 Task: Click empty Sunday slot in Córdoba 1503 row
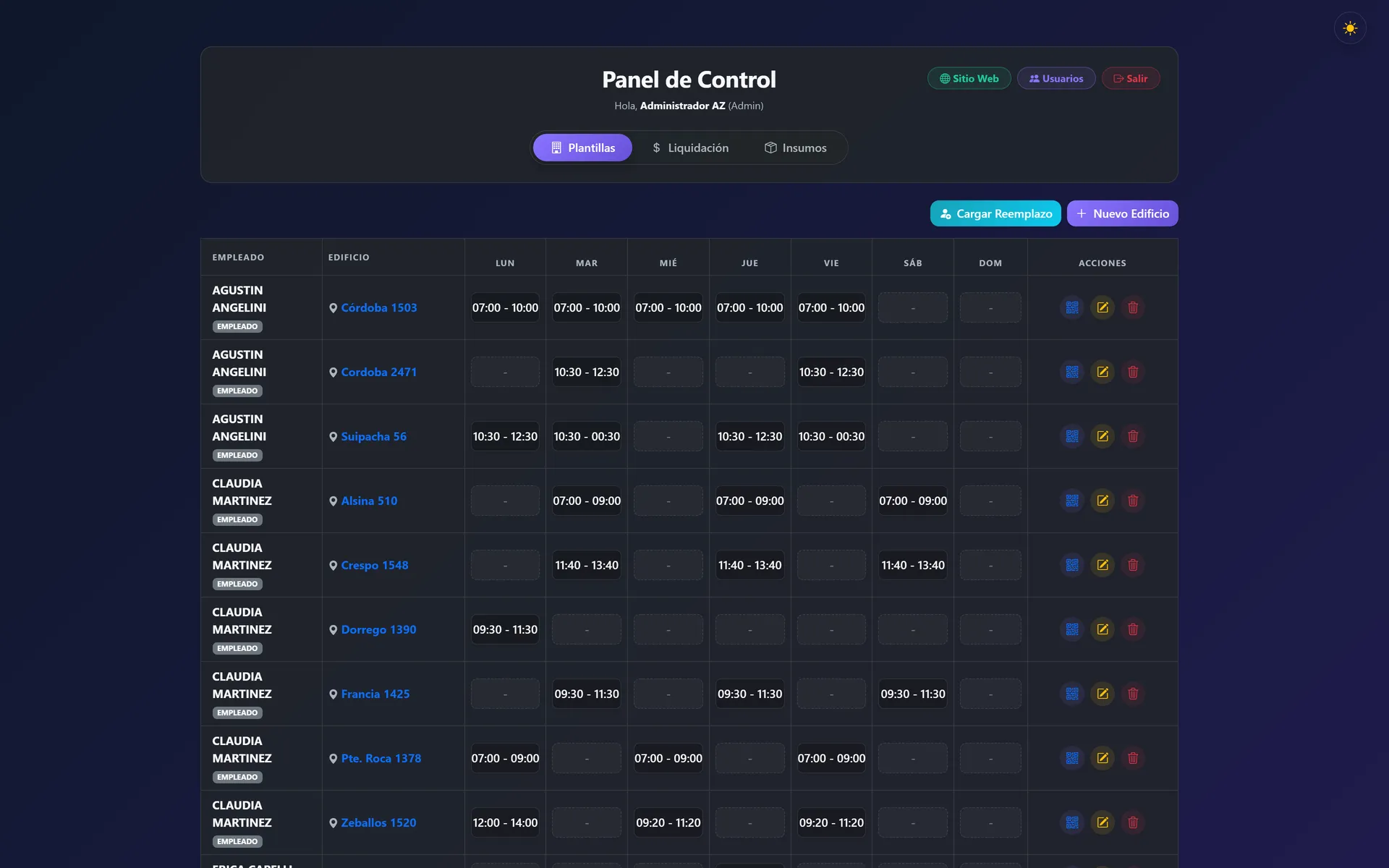990,307
